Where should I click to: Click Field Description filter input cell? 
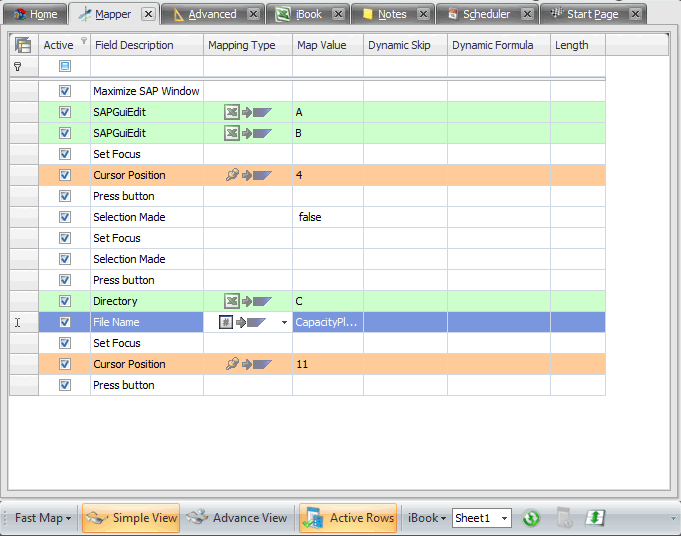(147, 66)
